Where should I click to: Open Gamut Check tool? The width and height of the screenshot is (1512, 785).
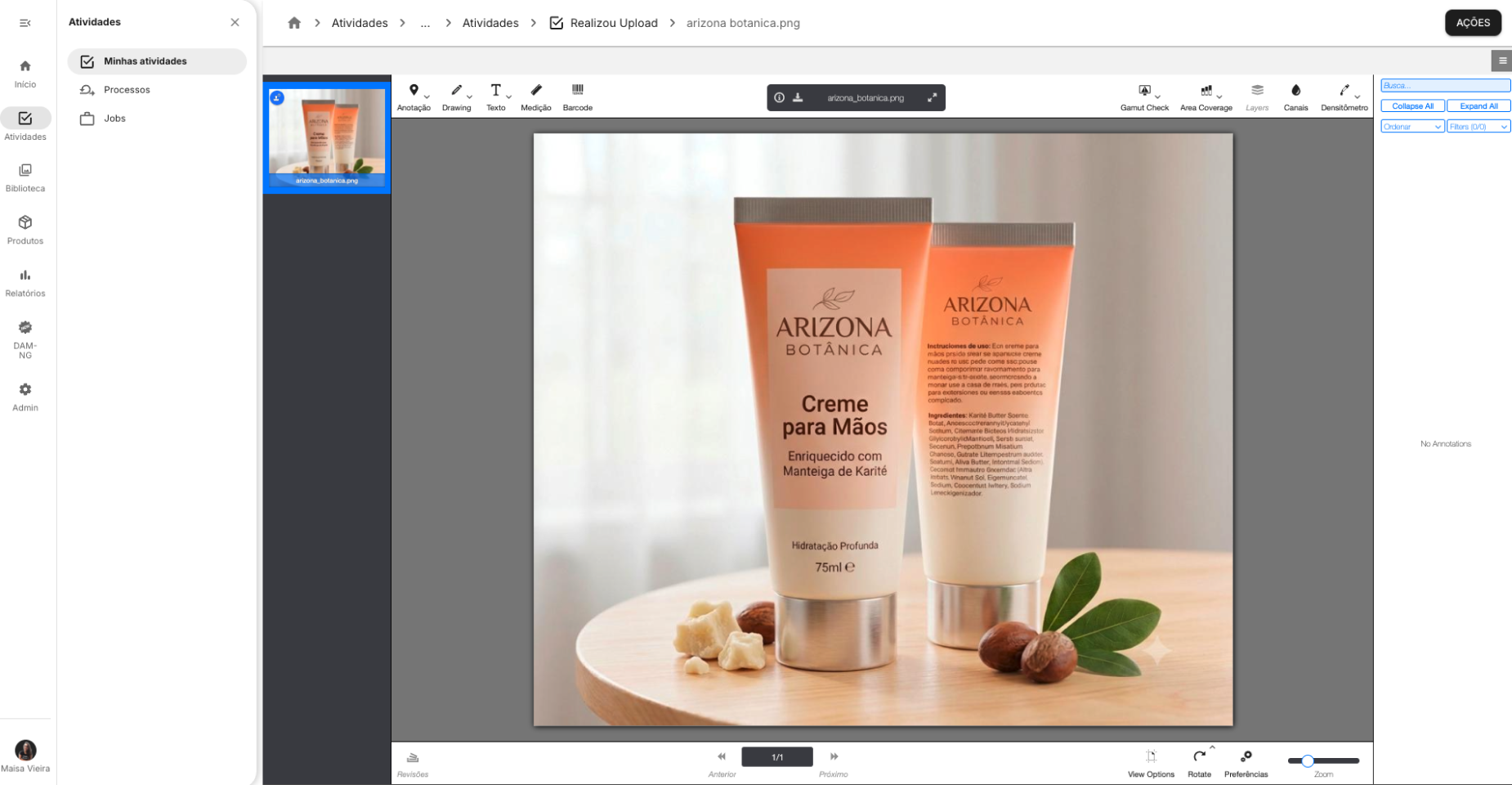pyautogui.click(x=1144, y=96)
